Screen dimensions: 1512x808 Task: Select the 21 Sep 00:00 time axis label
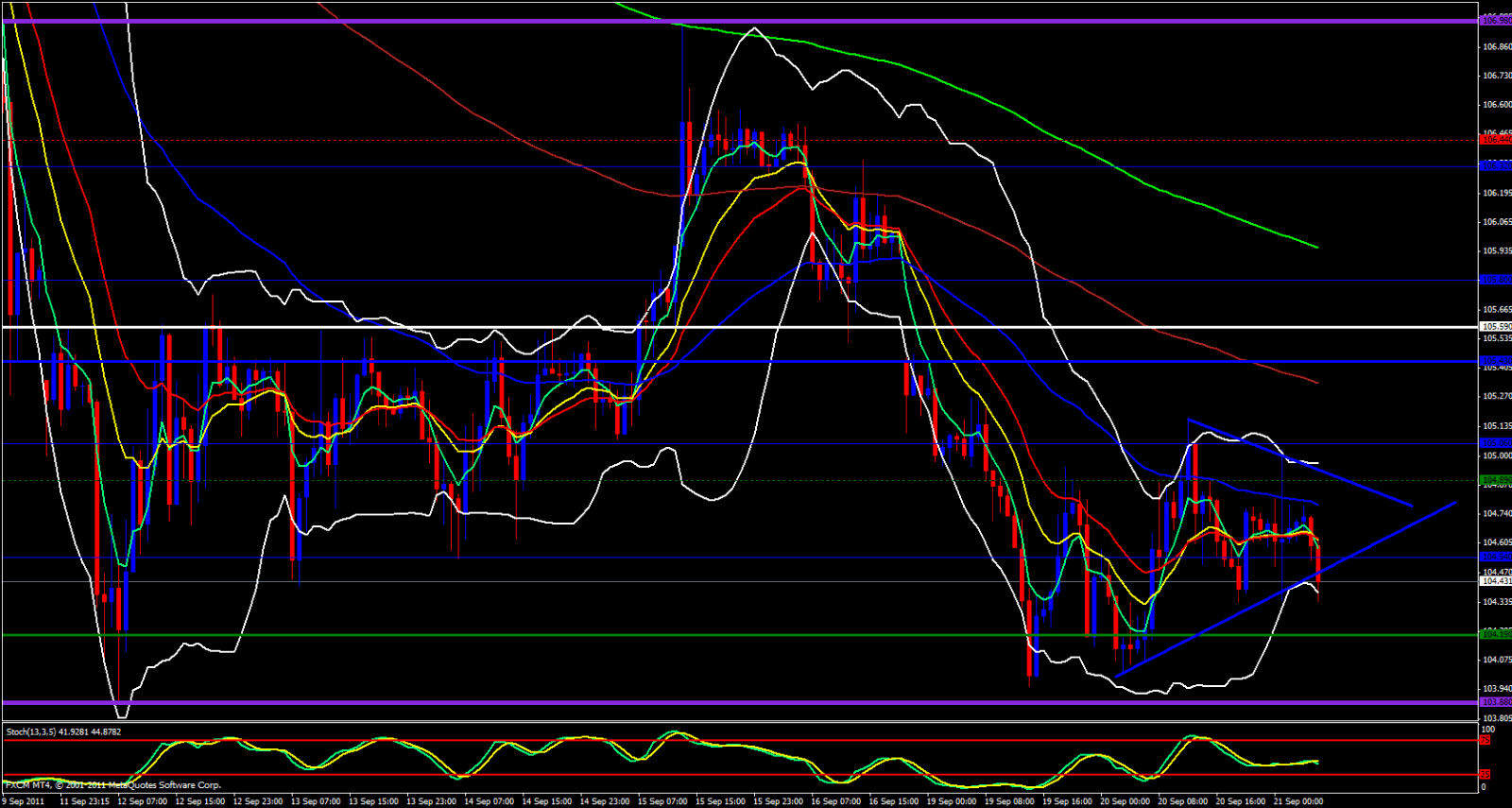click(x=1298, y=801)
